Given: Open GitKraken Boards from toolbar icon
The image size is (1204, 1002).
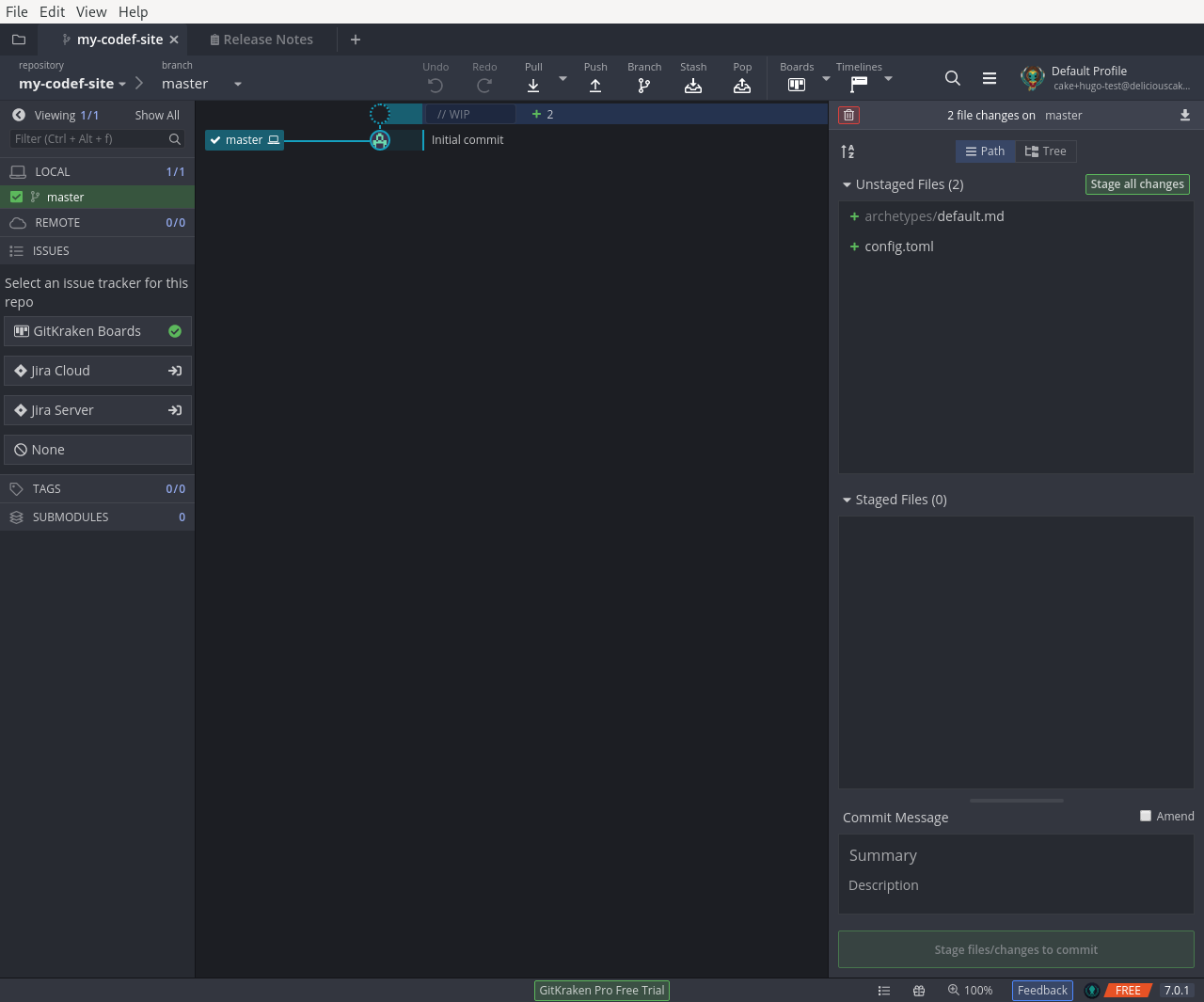Looking at the screenshot, I should pyautogui.click(x=797, y=85).
